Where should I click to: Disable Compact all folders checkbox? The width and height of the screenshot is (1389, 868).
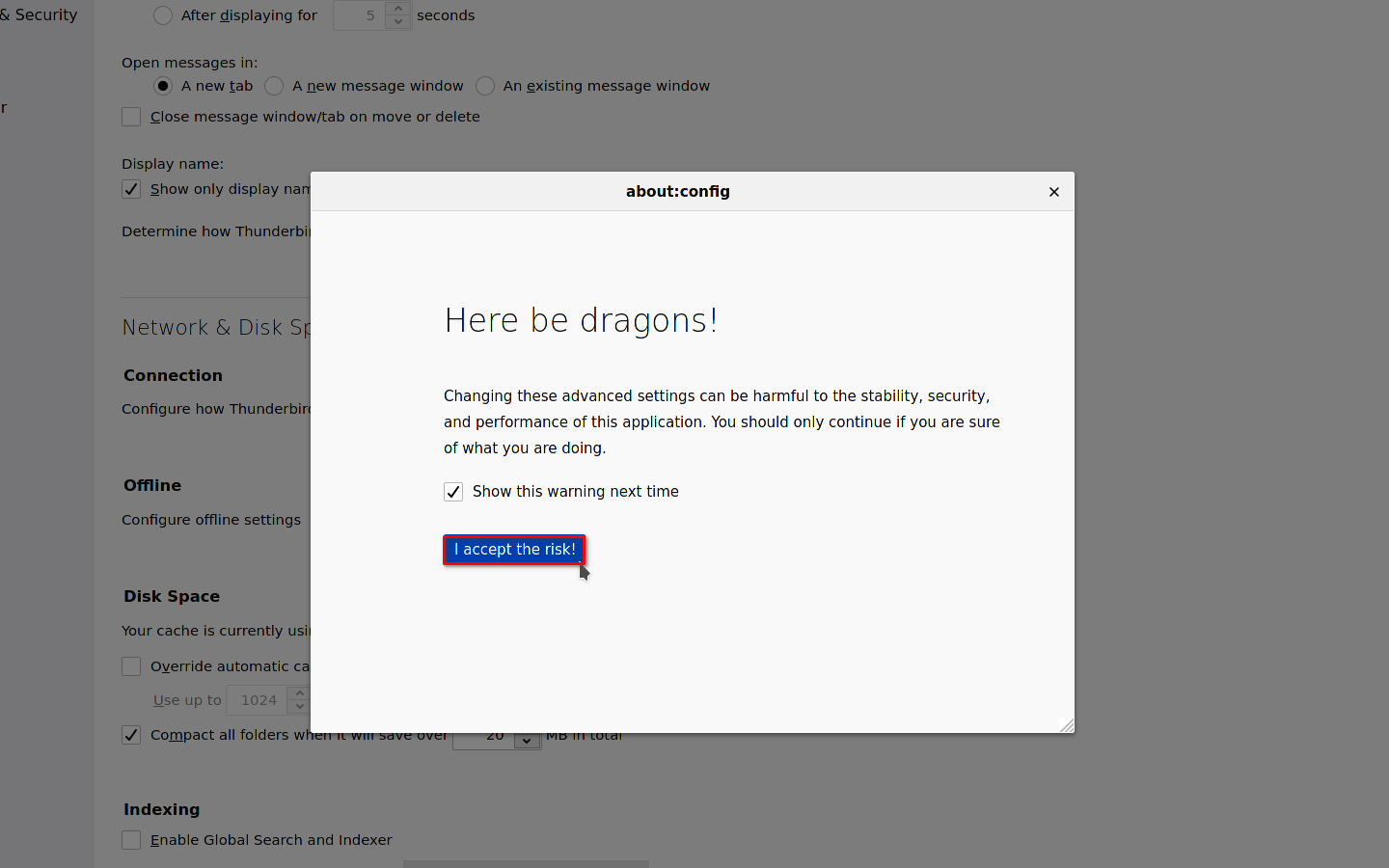[x=131, y=735]
